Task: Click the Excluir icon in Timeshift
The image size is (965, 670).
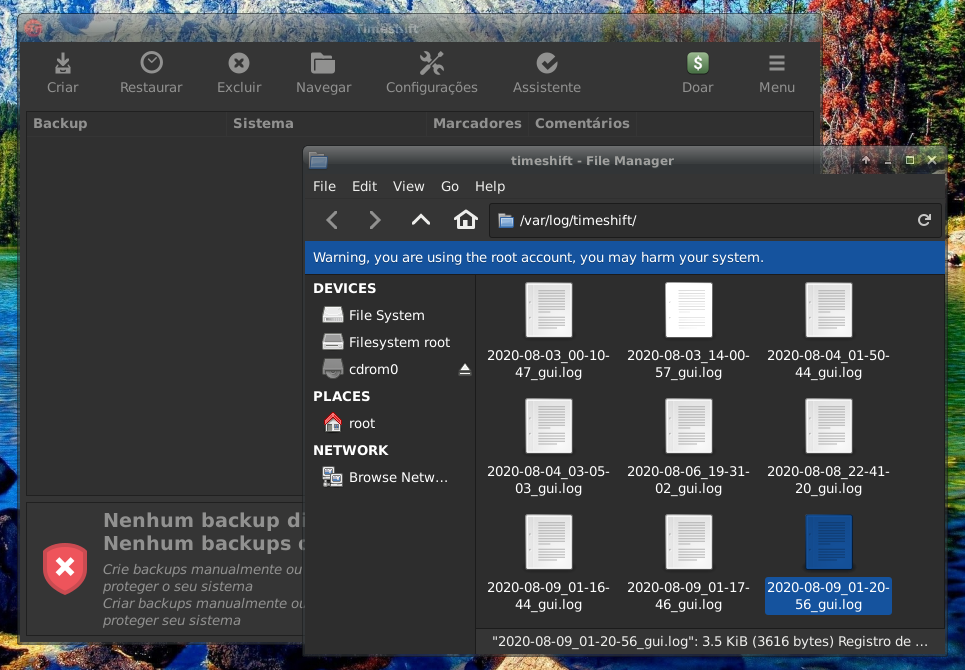Action: click(239, 63)
